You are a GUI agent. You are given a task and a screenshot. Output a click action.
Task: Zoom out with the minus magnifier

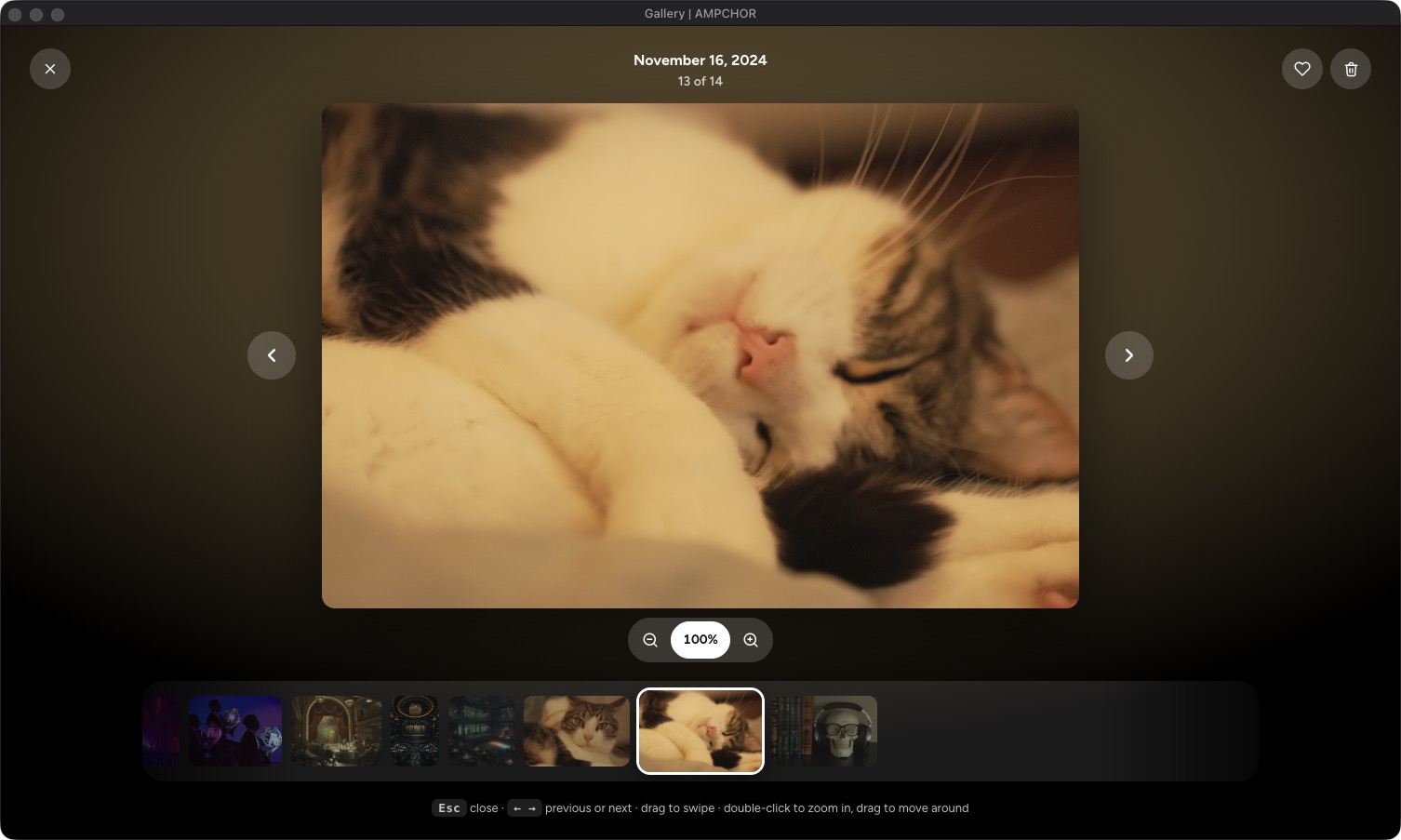[x=650, y=640]
